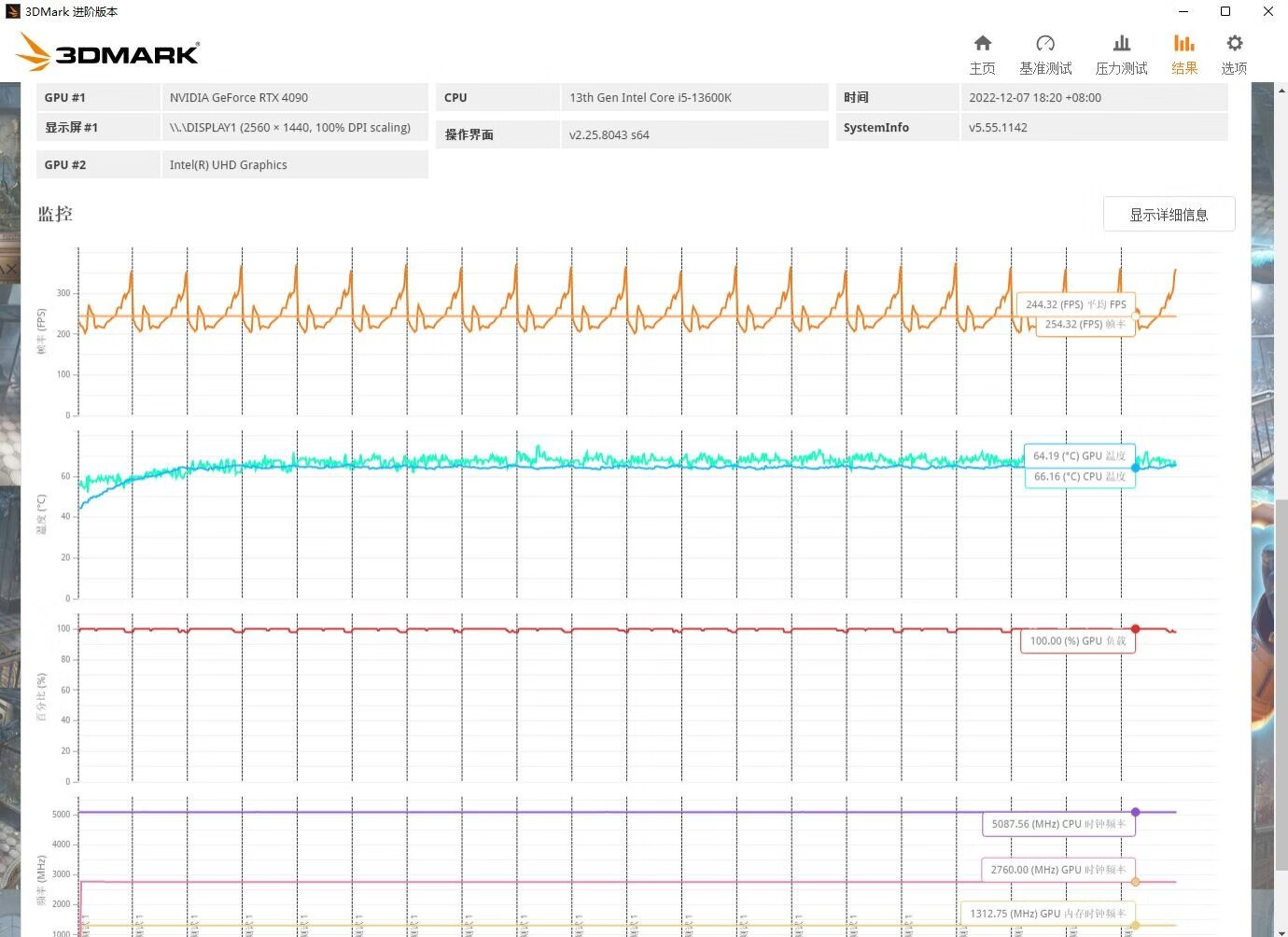Click the blue temperature chart marker dot

pos(1135,468)
